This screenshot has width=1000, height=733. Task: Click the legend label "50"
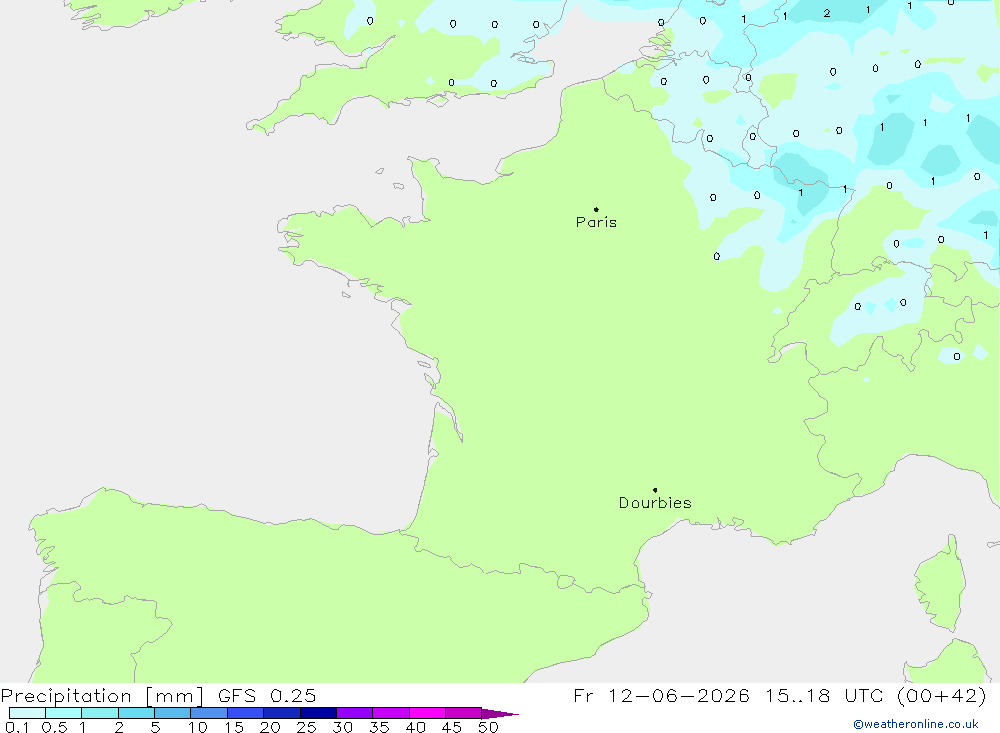coord(488,727)
